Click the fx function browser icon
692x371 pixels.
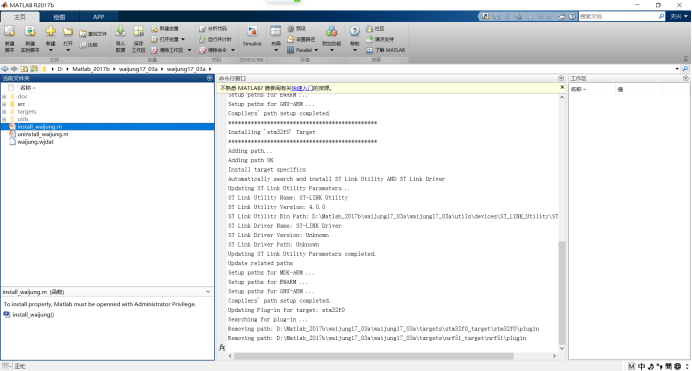[x=222, y=348]
